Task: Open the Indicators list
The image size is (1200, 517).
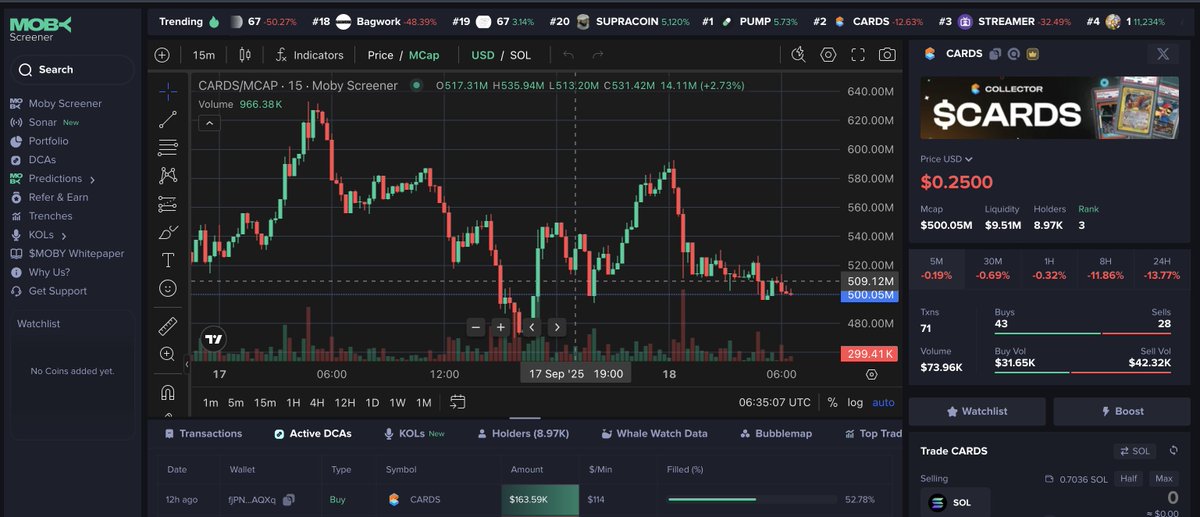Action: [x=309, y=55]
